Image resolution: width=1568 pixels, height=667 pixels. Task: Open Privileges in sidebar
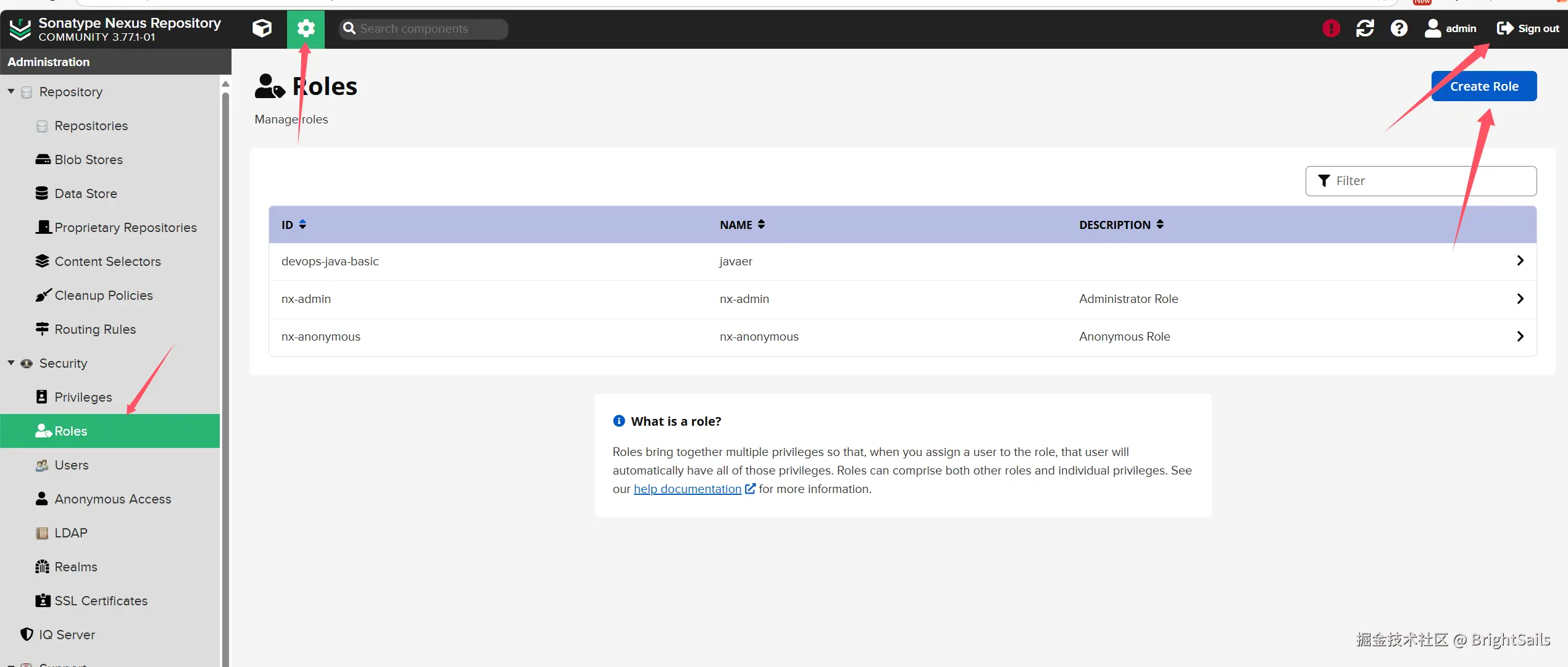coord(83,397)
